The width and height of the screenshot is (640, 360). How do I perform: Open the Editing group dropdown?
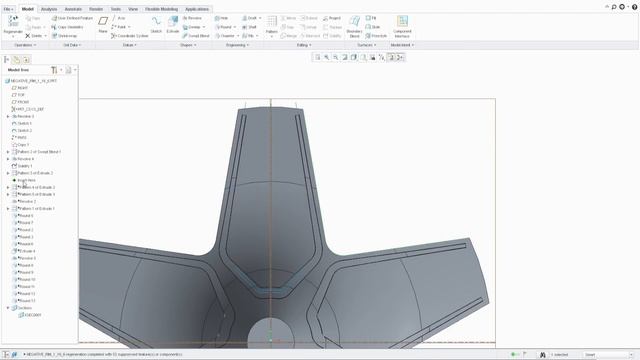coord(304,45)
